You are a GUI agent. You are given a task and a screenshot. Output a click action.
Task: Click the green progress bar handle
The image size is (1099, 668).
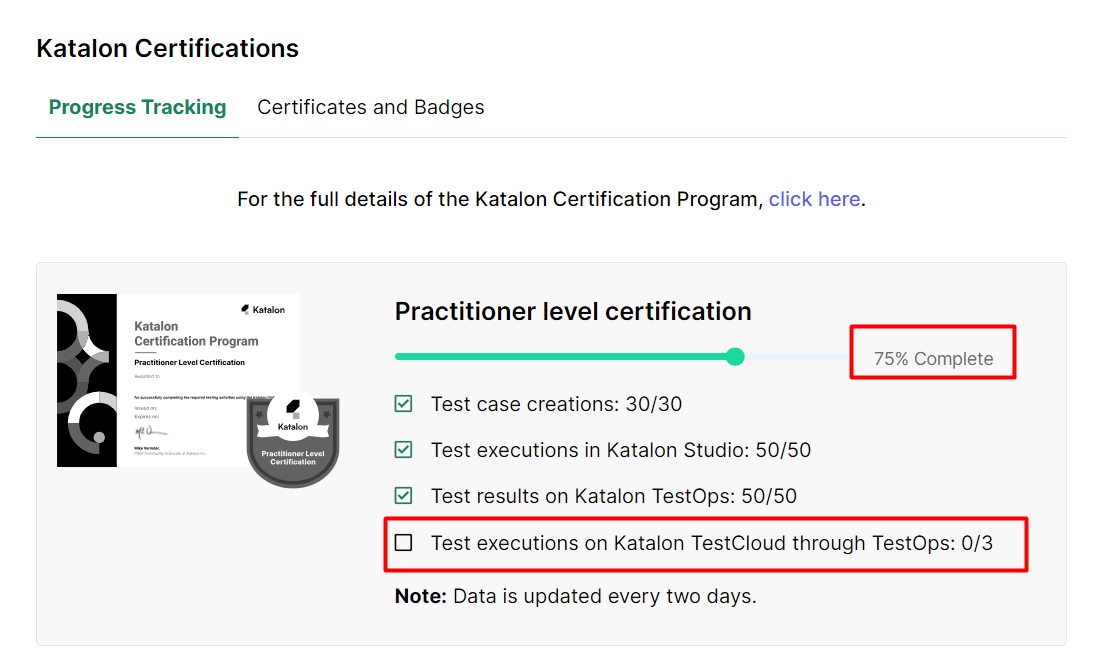click(x=735, y=357)
